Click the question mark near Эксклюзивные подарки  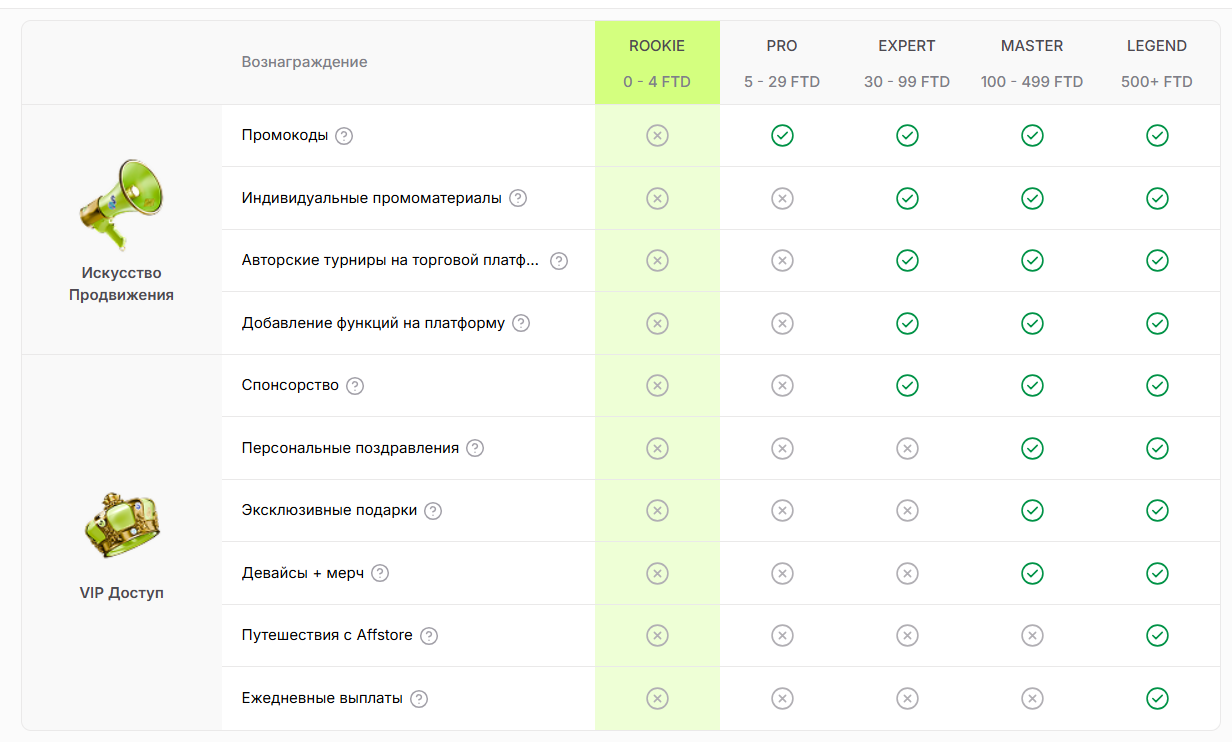coord(433,511)
